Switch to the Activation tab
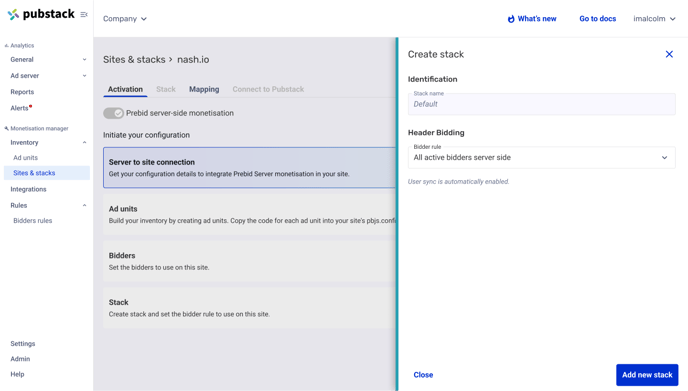The width and height of the screenshot is (688, 391). coord(125,89)
